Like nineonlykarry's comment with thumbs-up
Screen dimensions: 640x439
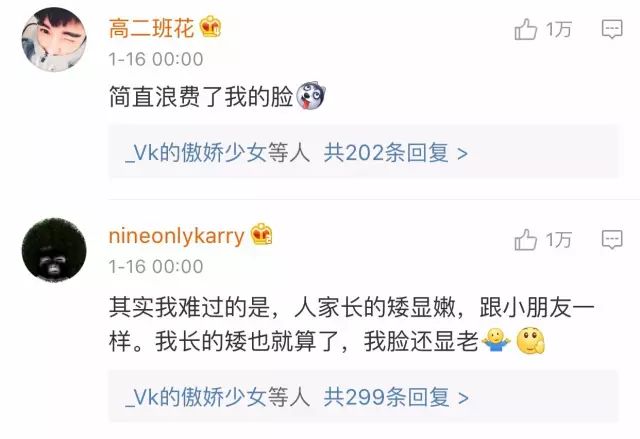tap(525, 239)
